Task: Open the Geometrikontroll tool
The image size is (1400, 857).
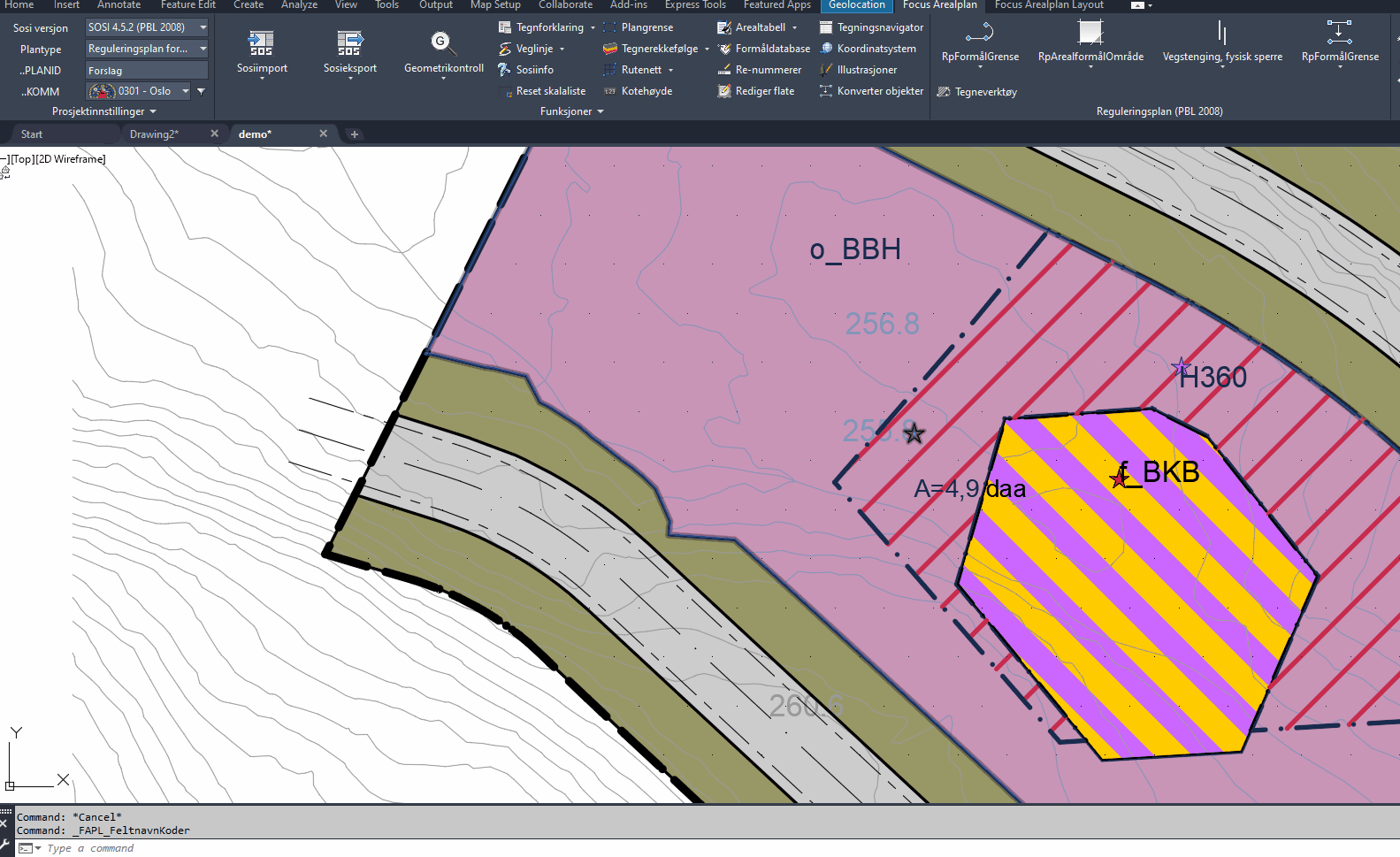Action: (x=443, y=43)
